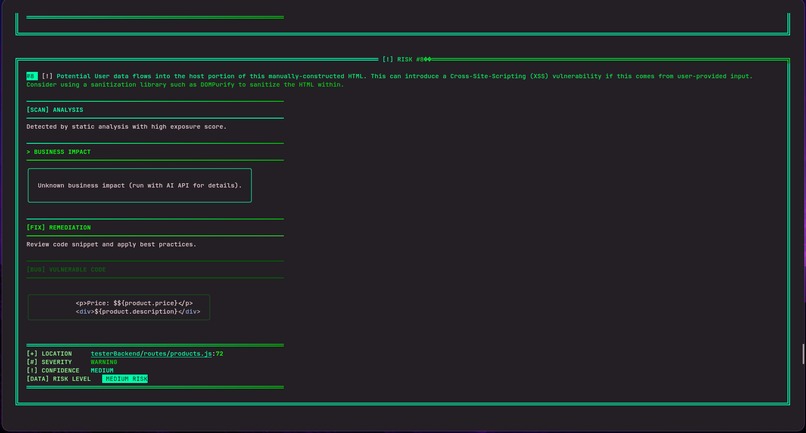Viewport: 806px width, 433px height.
Task: Click the [#] SEVERITY label
Action: [x=49, y=362]
